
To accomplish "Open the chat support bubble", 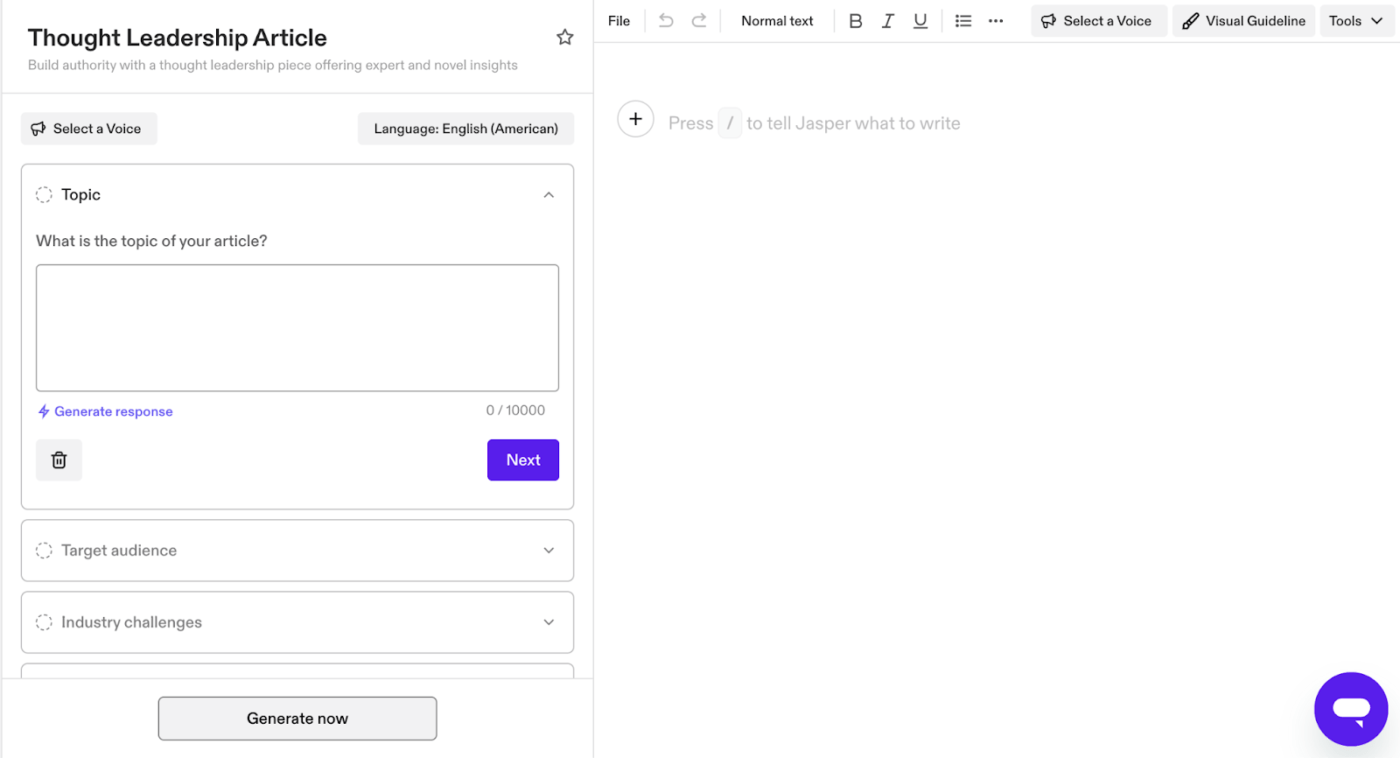I will coord(1351,709).
